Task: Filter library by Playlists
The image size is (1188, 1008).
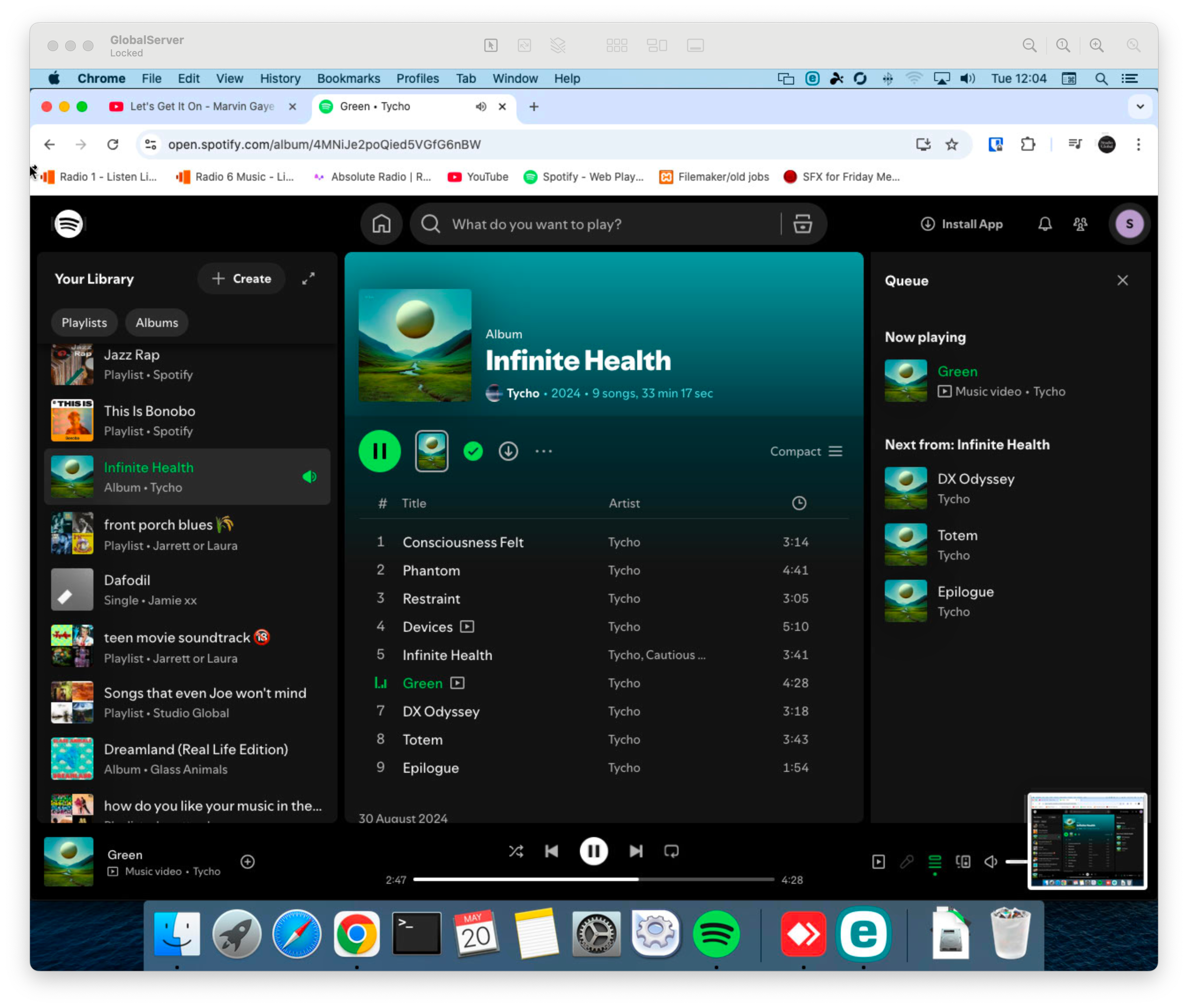Action: click(84, 323)
